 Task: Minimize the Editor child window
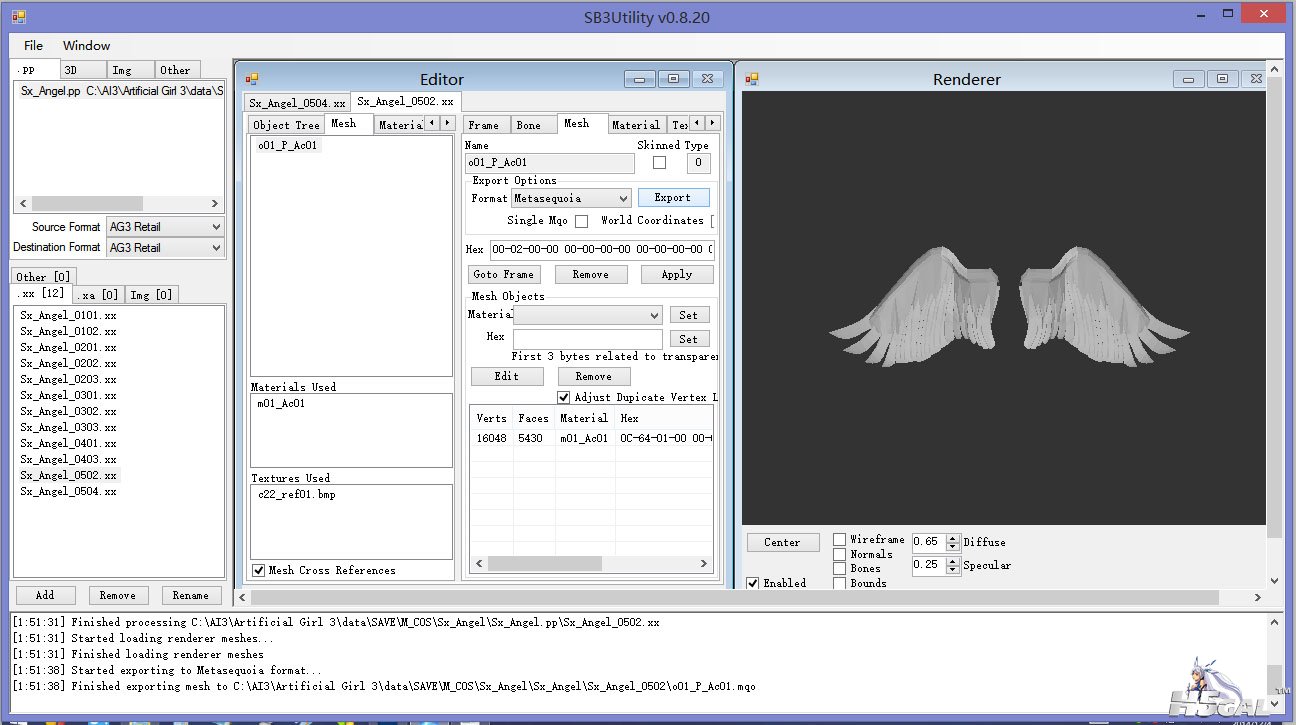(x=640, y=79)
